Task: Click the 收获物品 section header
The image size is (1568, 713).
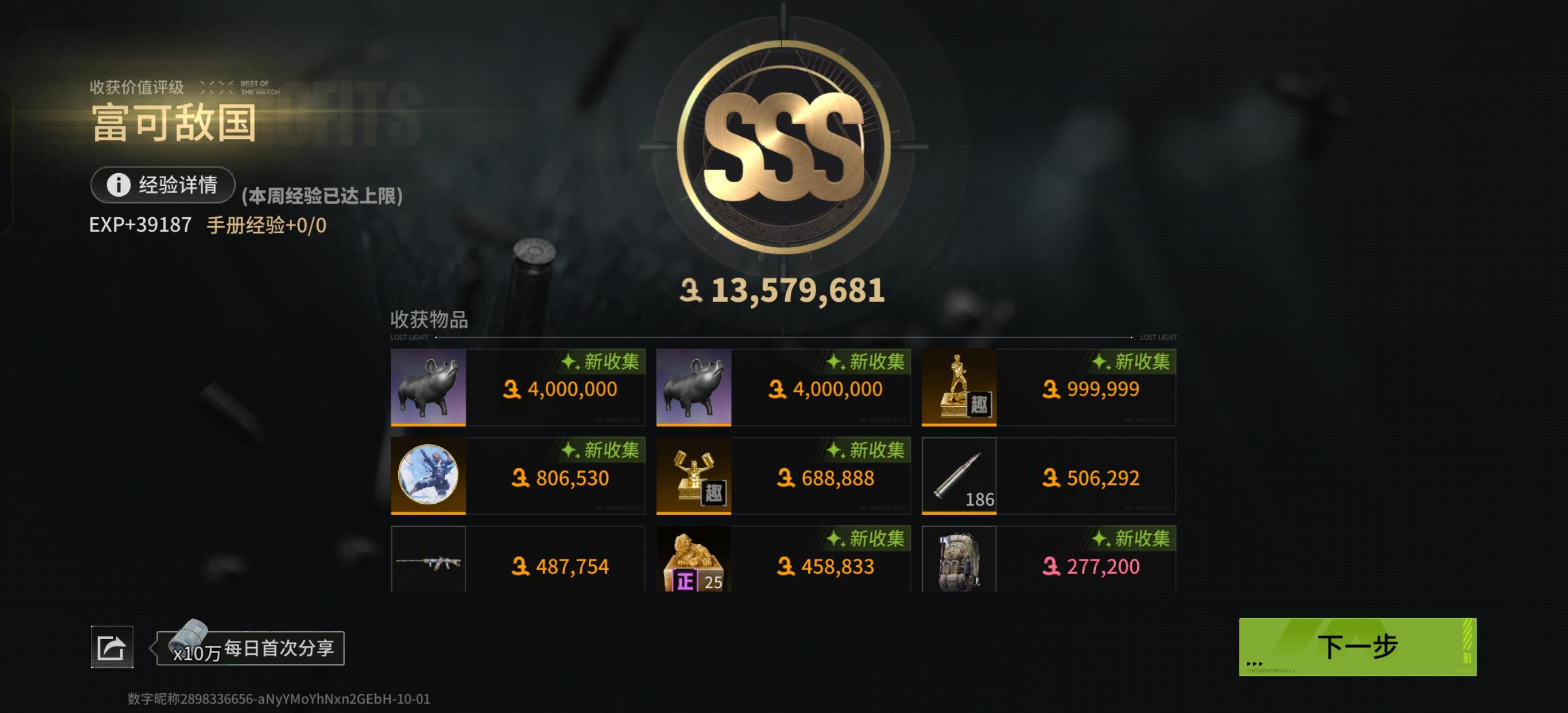Action: pos(429,319)
